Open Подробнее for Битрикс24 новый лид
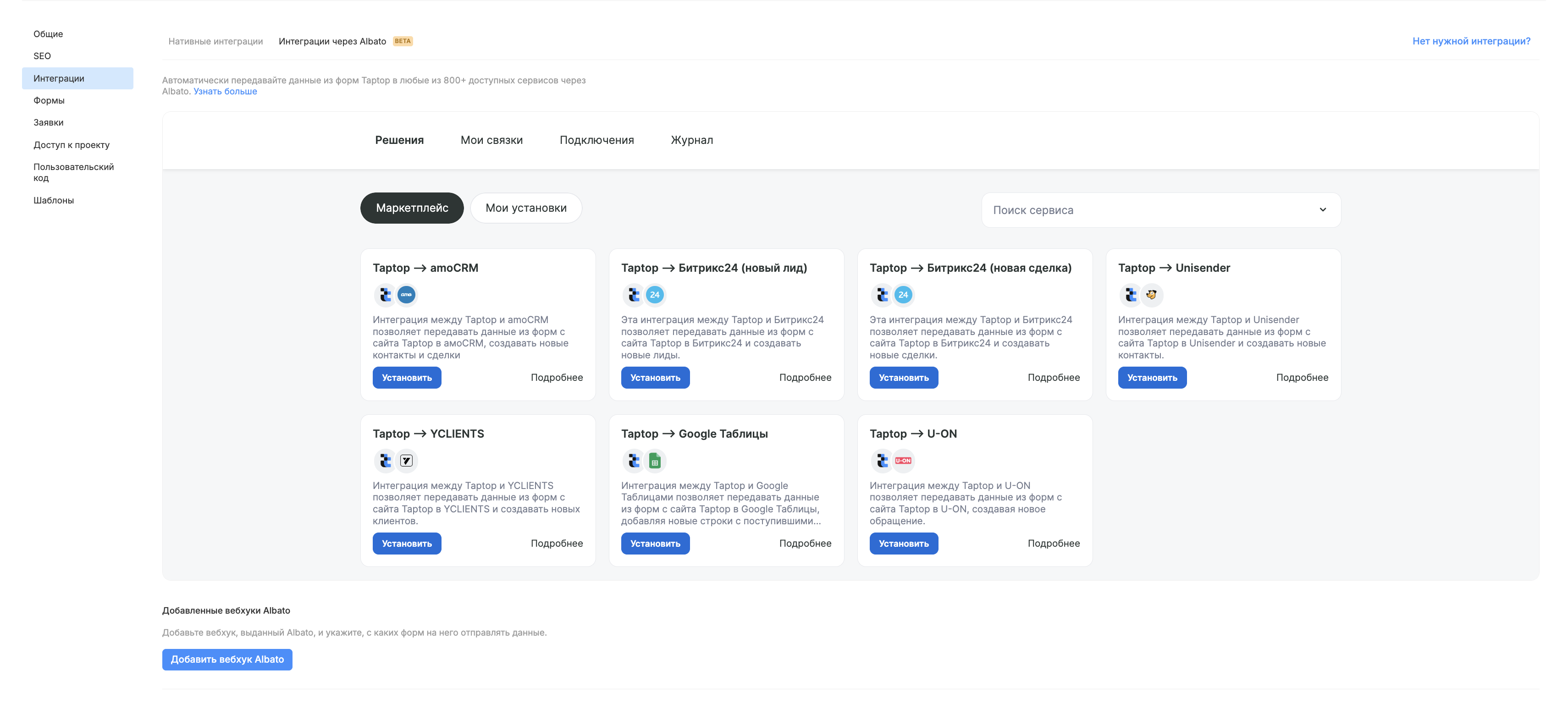 805,378
